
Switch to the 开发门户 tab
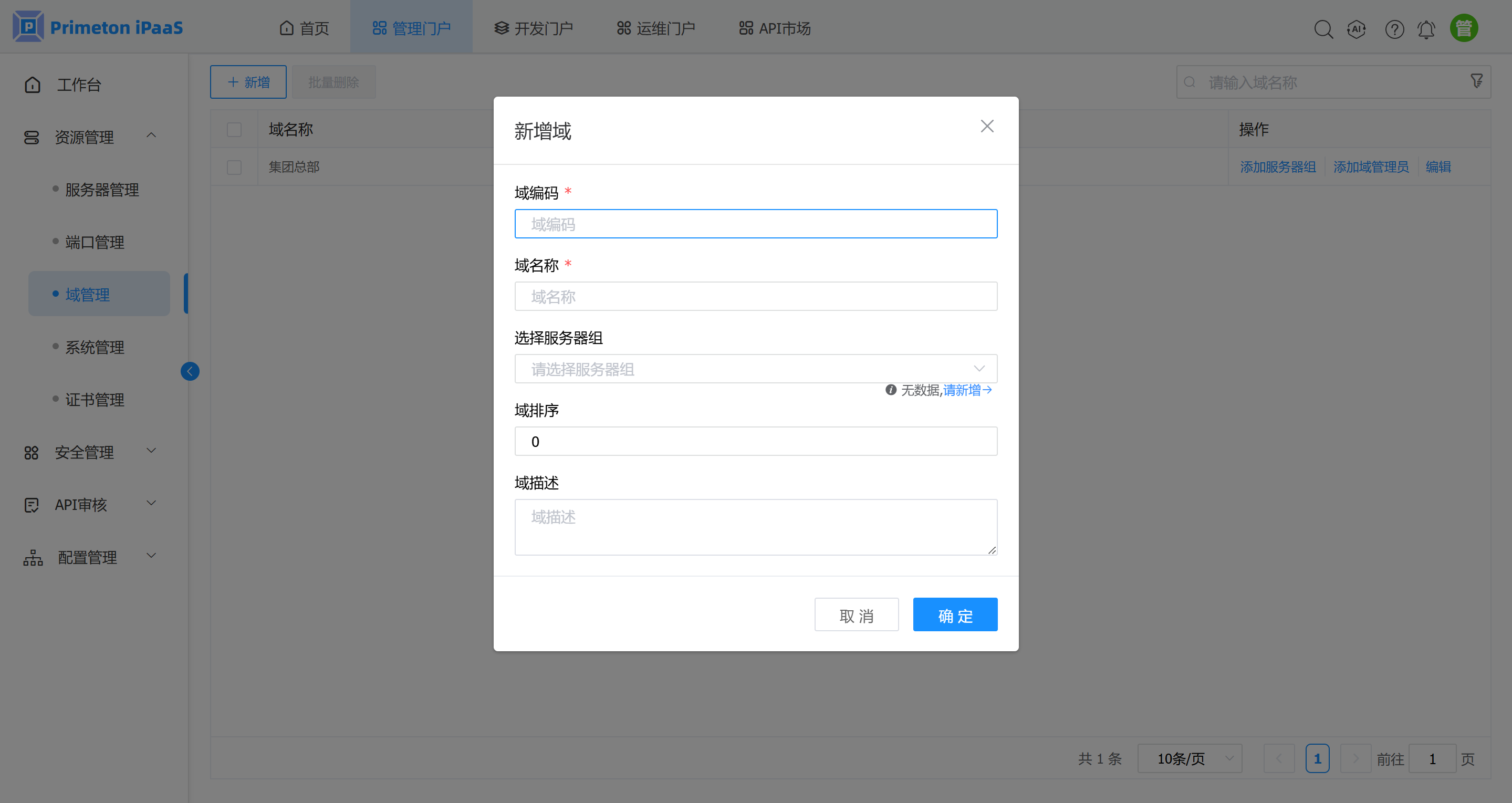(x=533, y=27)
